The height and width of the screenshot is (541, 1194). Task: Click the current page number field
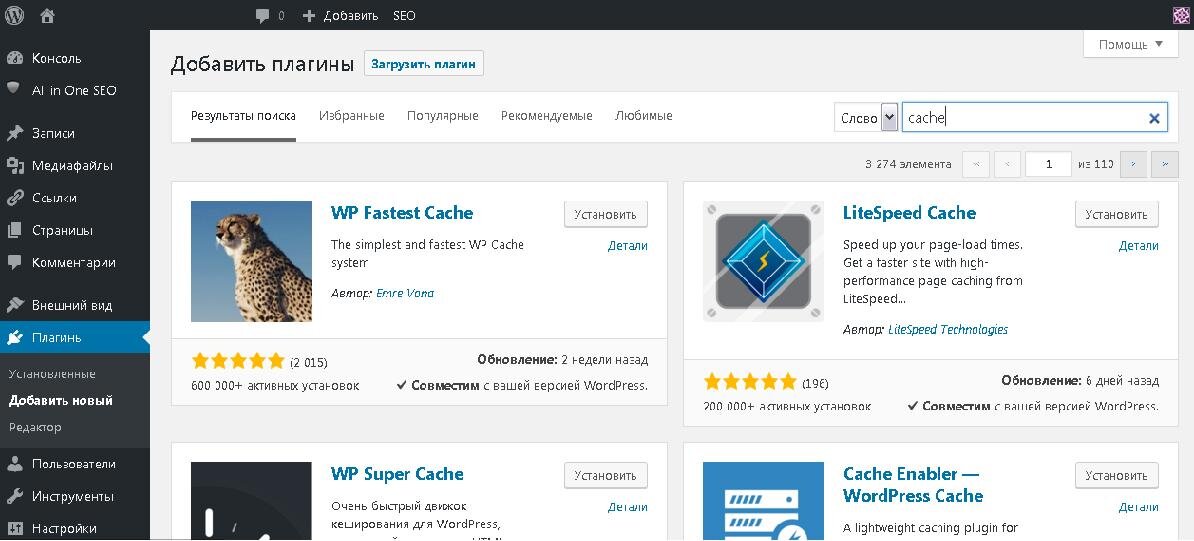click(x=1049, y=165)
